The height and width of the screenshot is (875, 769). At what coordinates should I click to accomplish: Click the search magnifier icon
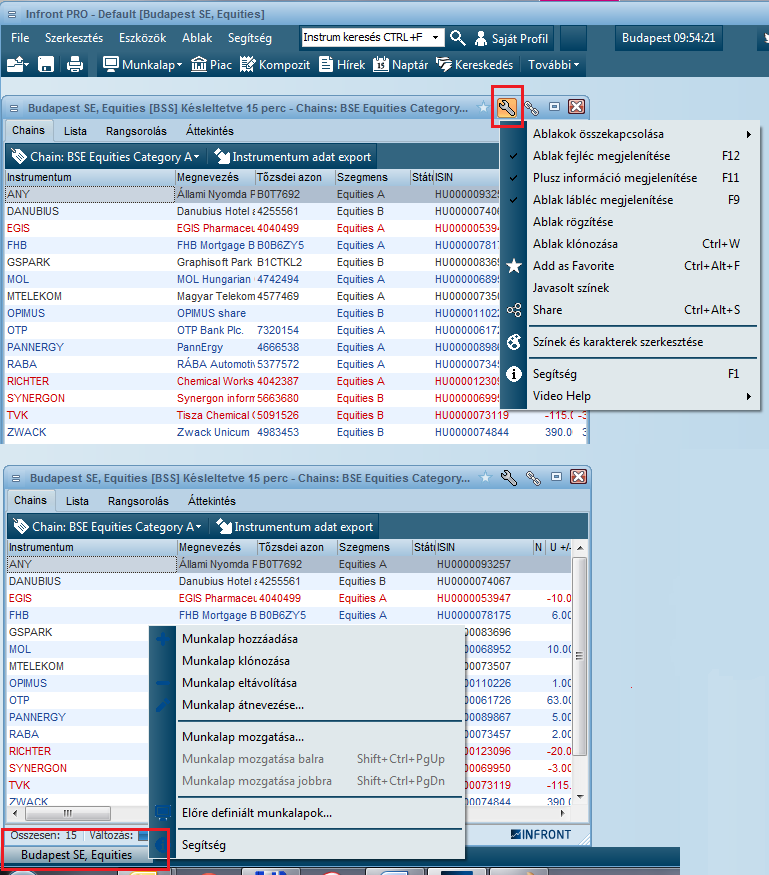tap(458, 38)
